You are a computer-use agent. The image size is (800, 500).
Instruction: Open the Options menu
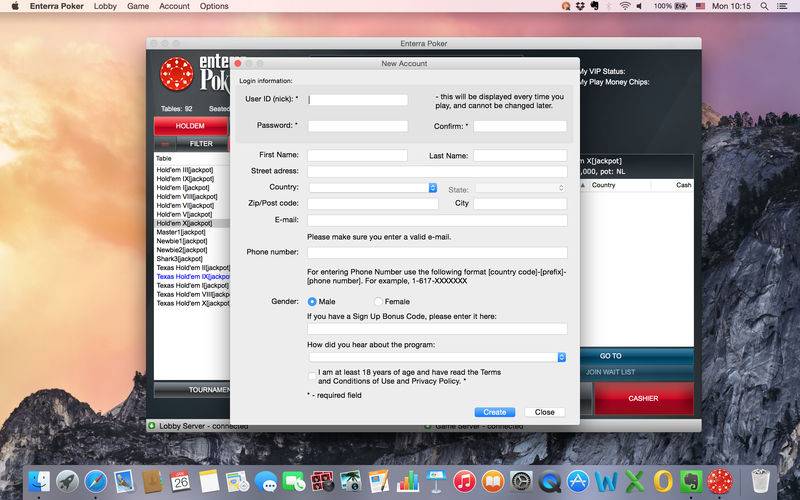(x=214, y=6)
